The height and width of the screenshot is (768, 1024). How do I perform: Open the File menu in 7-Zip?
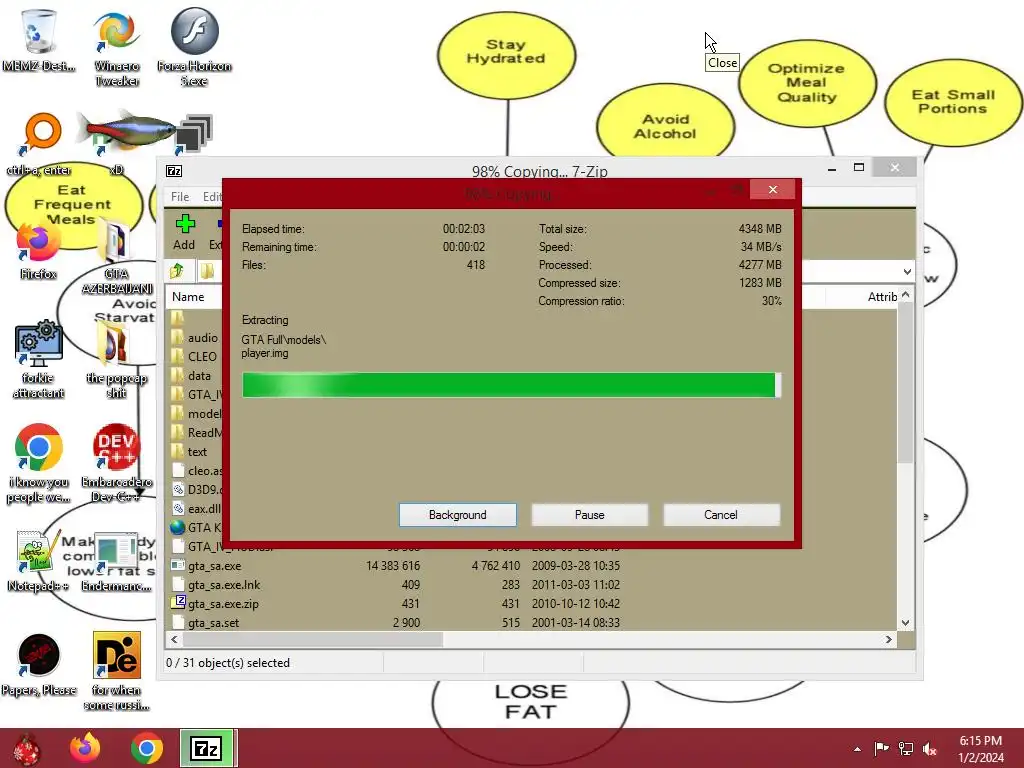(x=180, y=197)
